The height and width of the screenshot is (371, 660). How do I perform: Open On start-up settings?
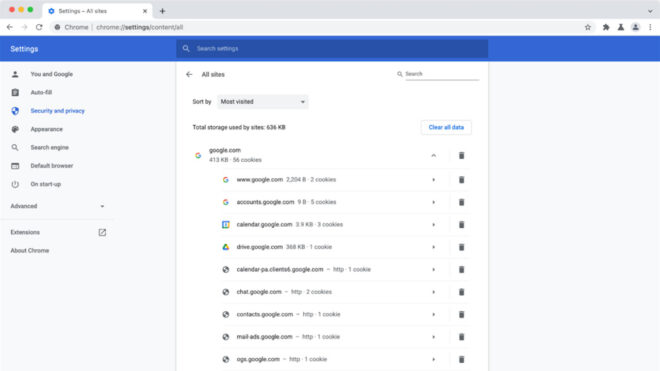[45, 184]
